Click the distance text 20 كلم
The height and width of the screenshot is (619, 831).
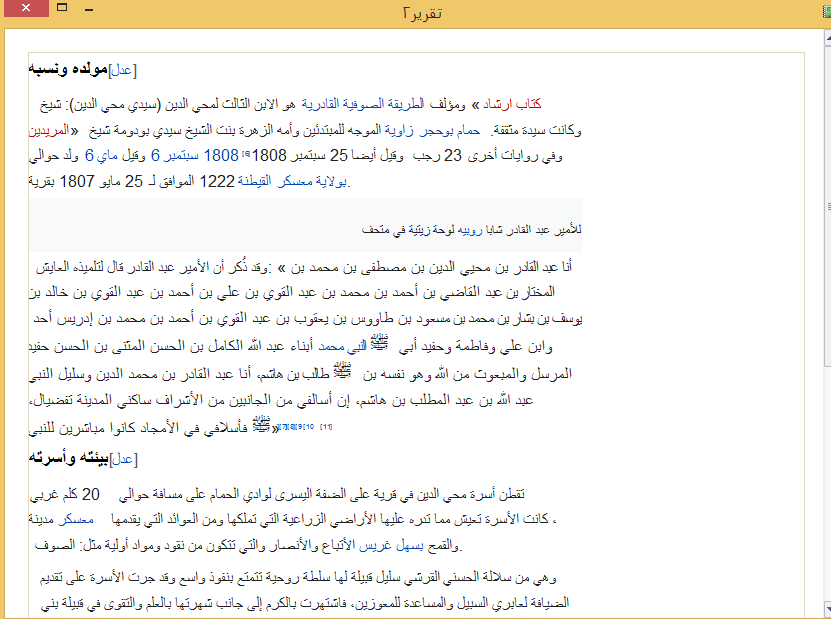pos(81,494)
